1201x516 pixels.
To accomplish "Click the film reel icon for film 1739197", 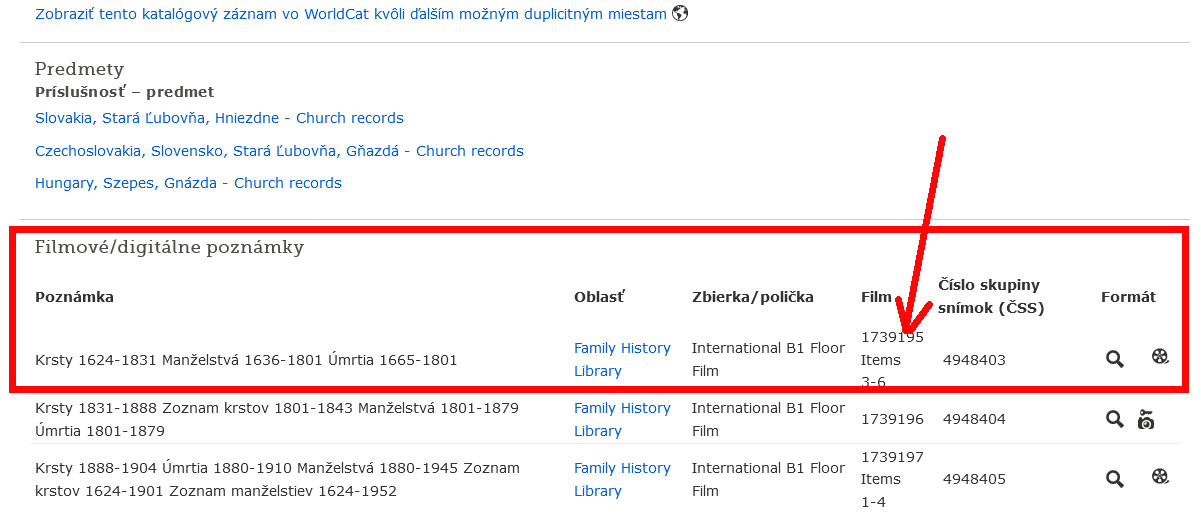I will point(1160,477).
